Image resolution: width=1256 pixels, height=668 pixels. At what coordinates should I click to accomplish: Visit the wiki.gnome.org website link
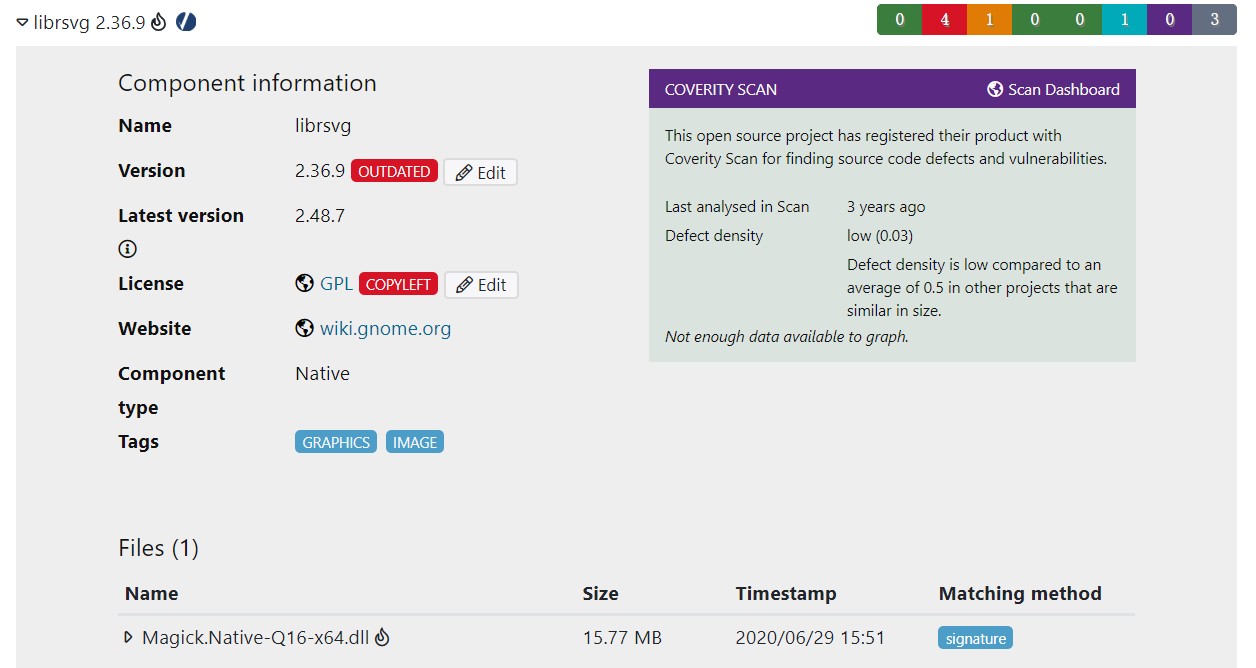pos(385,328)
